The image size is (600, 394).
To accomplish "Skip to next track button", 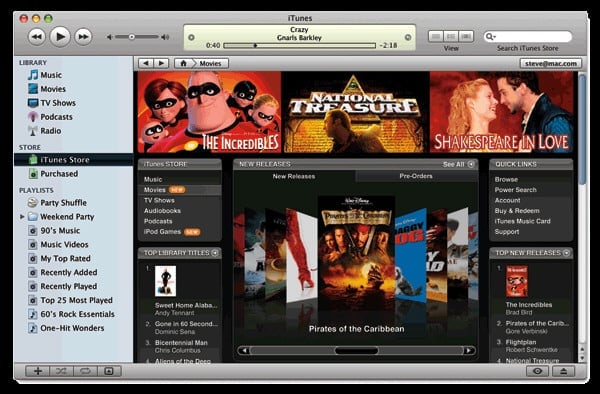I will [83, 37].
